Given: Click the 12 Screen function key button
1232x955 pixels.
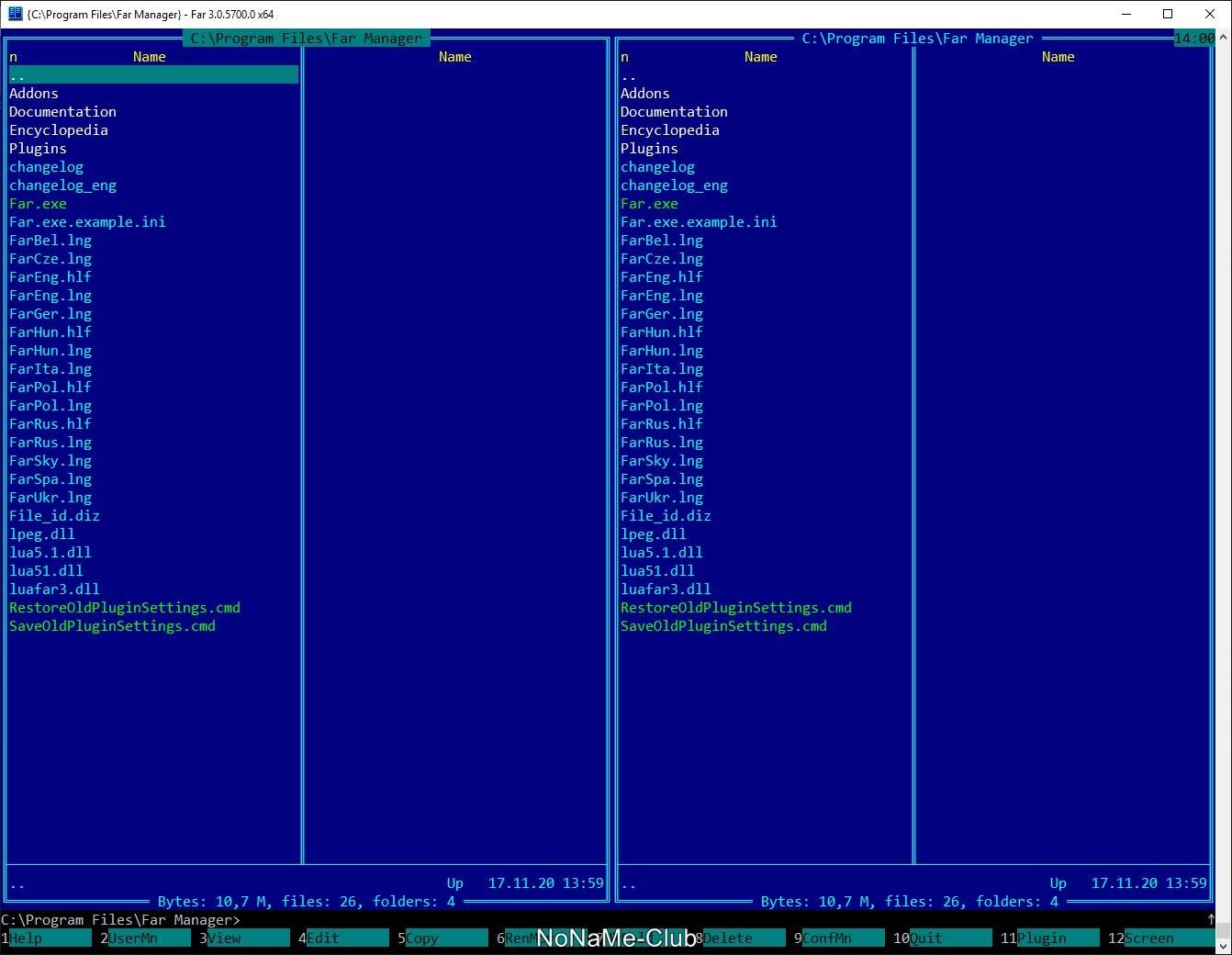Looking at the screenshot, I should point(1161,938).
